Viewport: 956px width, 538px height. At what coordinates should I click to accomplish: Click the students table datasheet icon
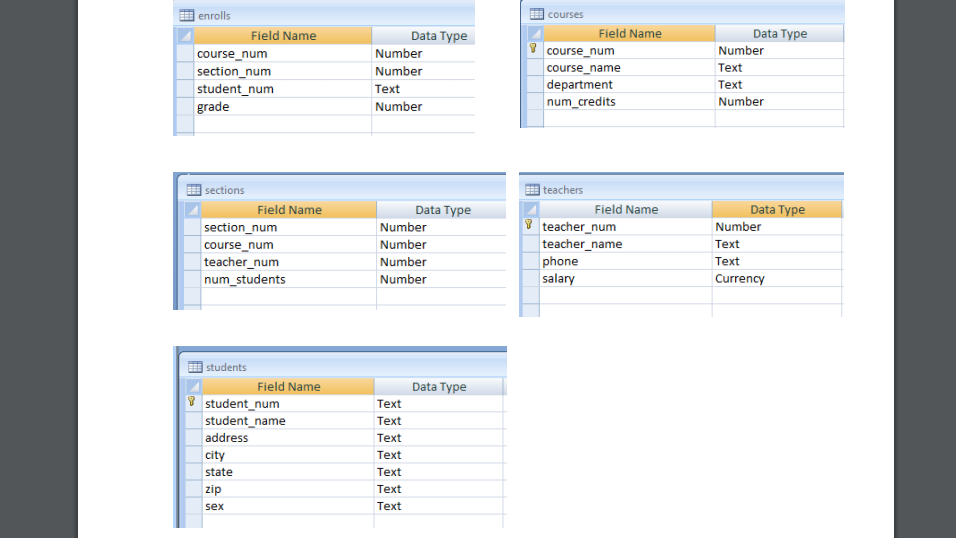195,367
